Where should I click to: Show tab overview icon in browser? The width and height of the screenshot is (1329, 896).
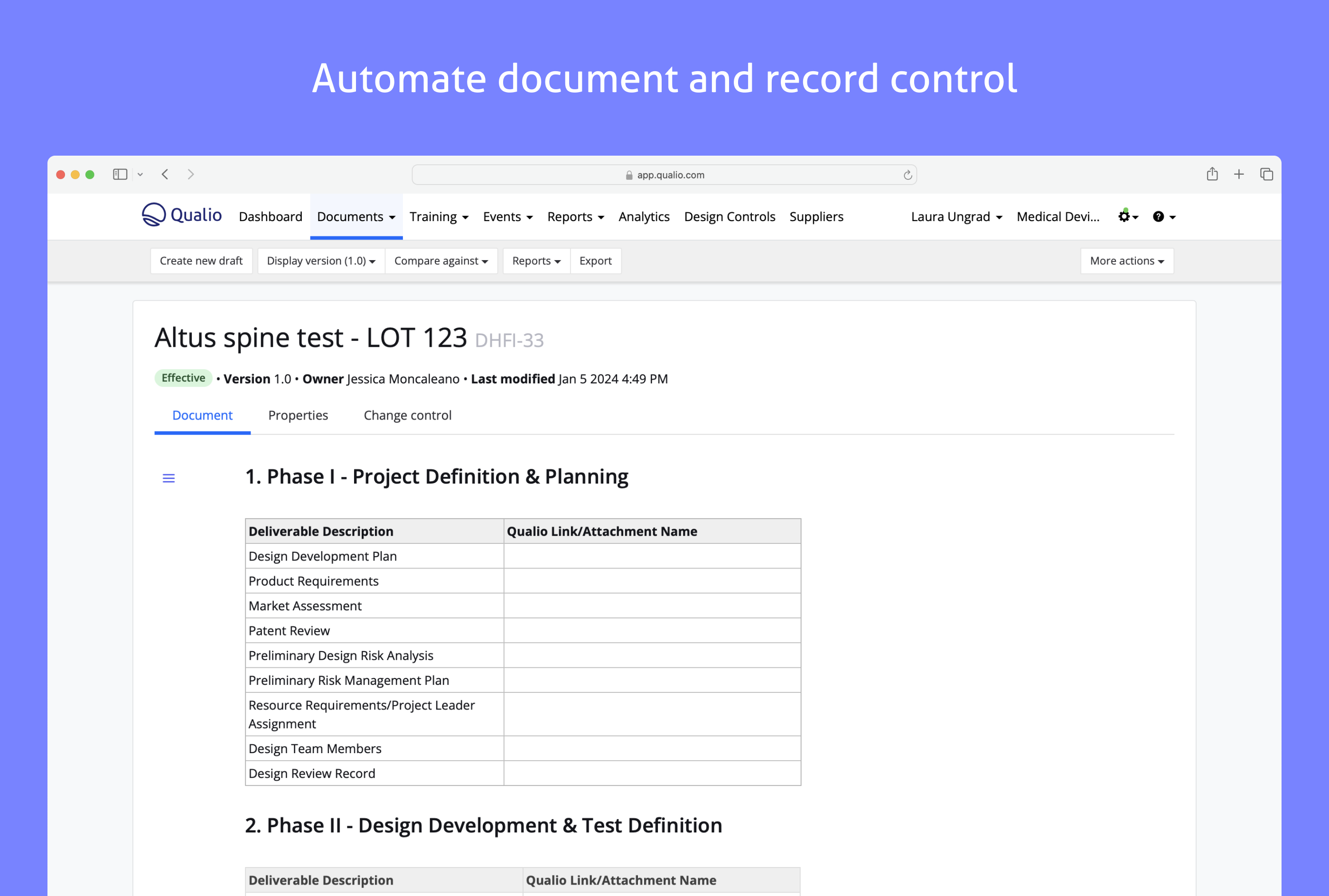[x=1266, y=174]
